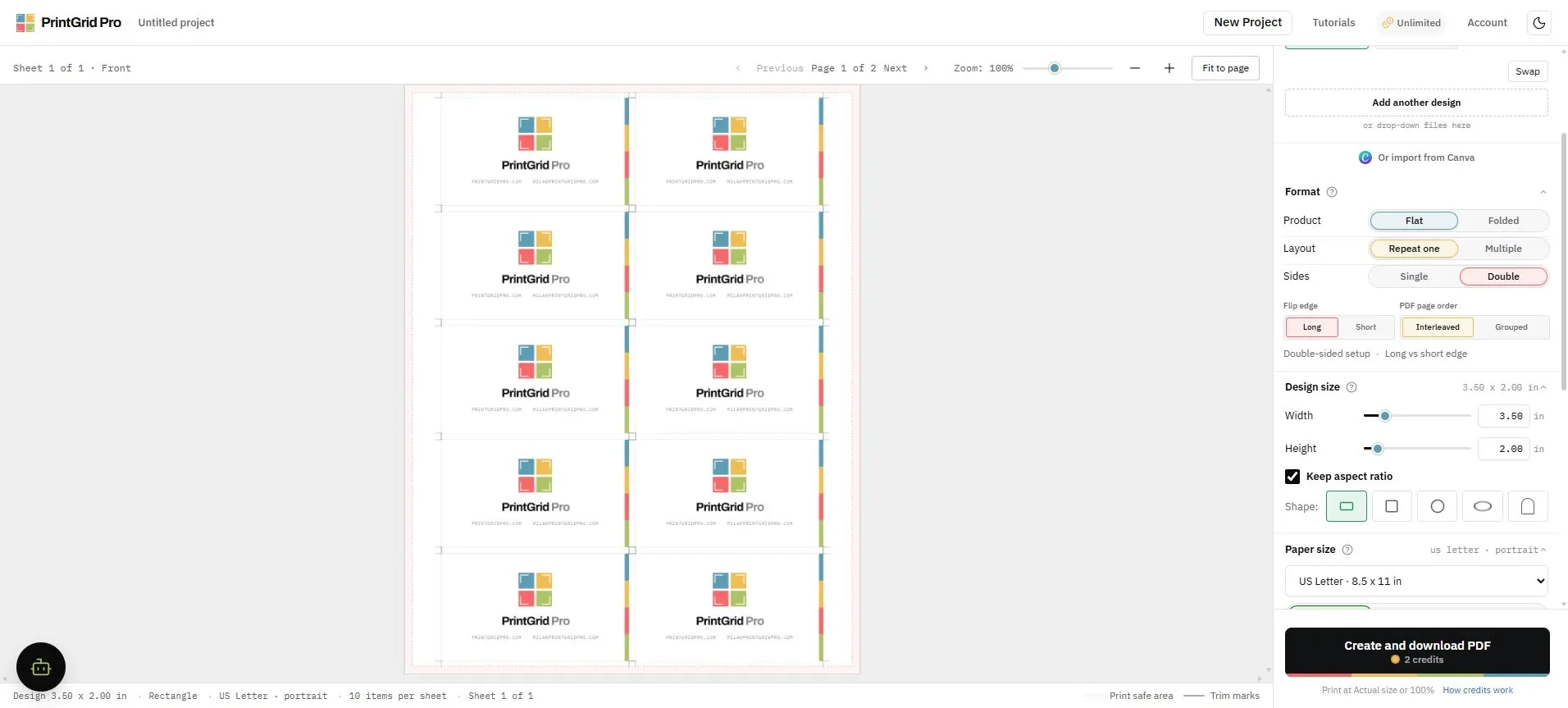The image size is (1568, 708).
Task: Open the Format help question icon
Action: tap(1332, 192)
